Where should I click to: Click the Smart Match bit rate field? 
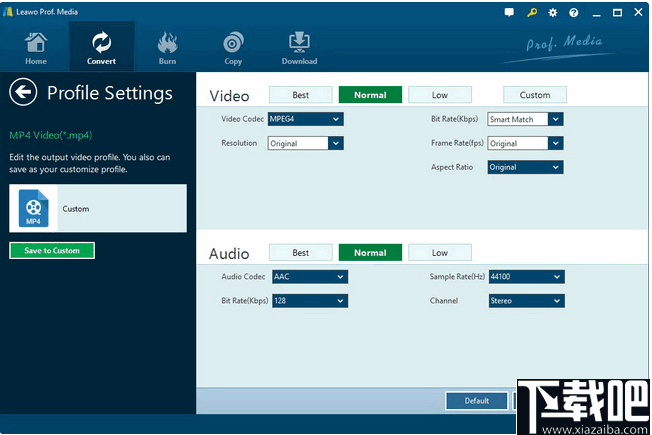(518, 119)
